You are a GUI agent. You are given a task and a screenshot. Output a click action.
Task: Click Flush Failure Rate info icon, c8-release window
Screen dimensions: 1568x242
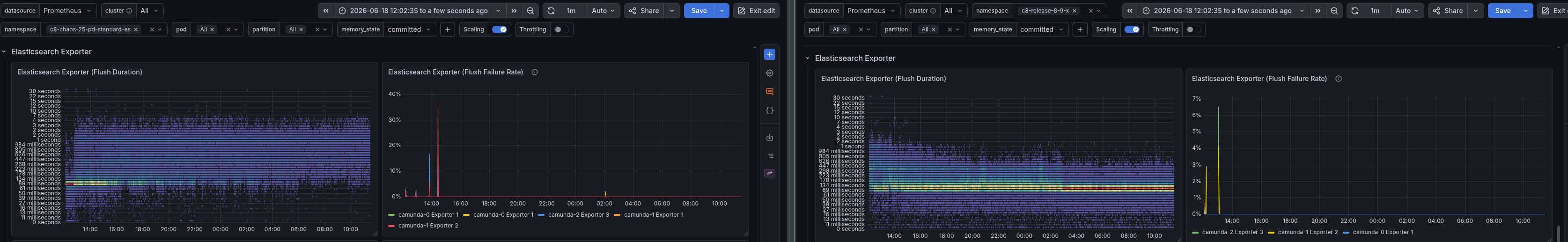tap(1339, 79)
